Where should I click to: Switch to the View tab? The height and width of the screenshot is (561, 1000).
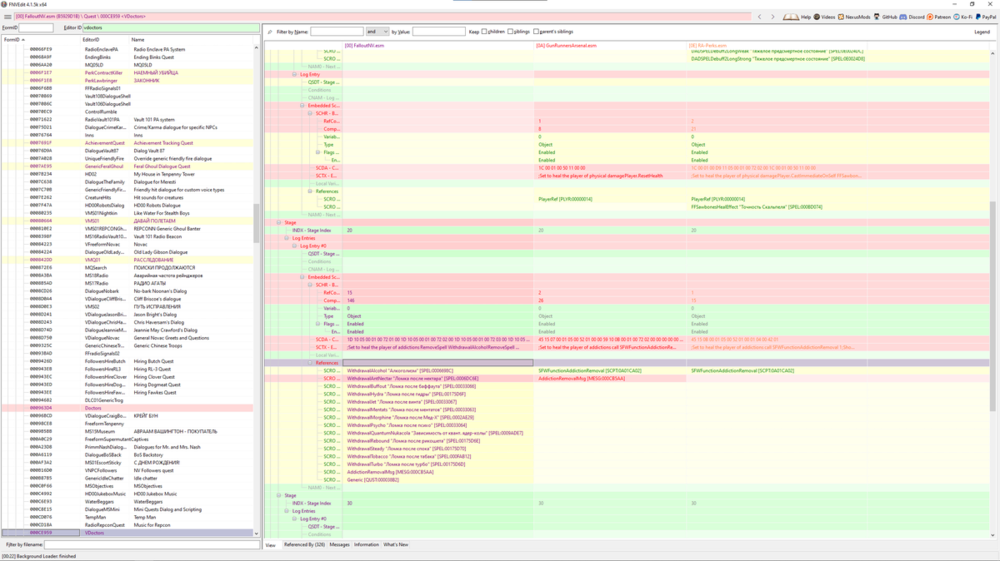[x=270, y=545]
